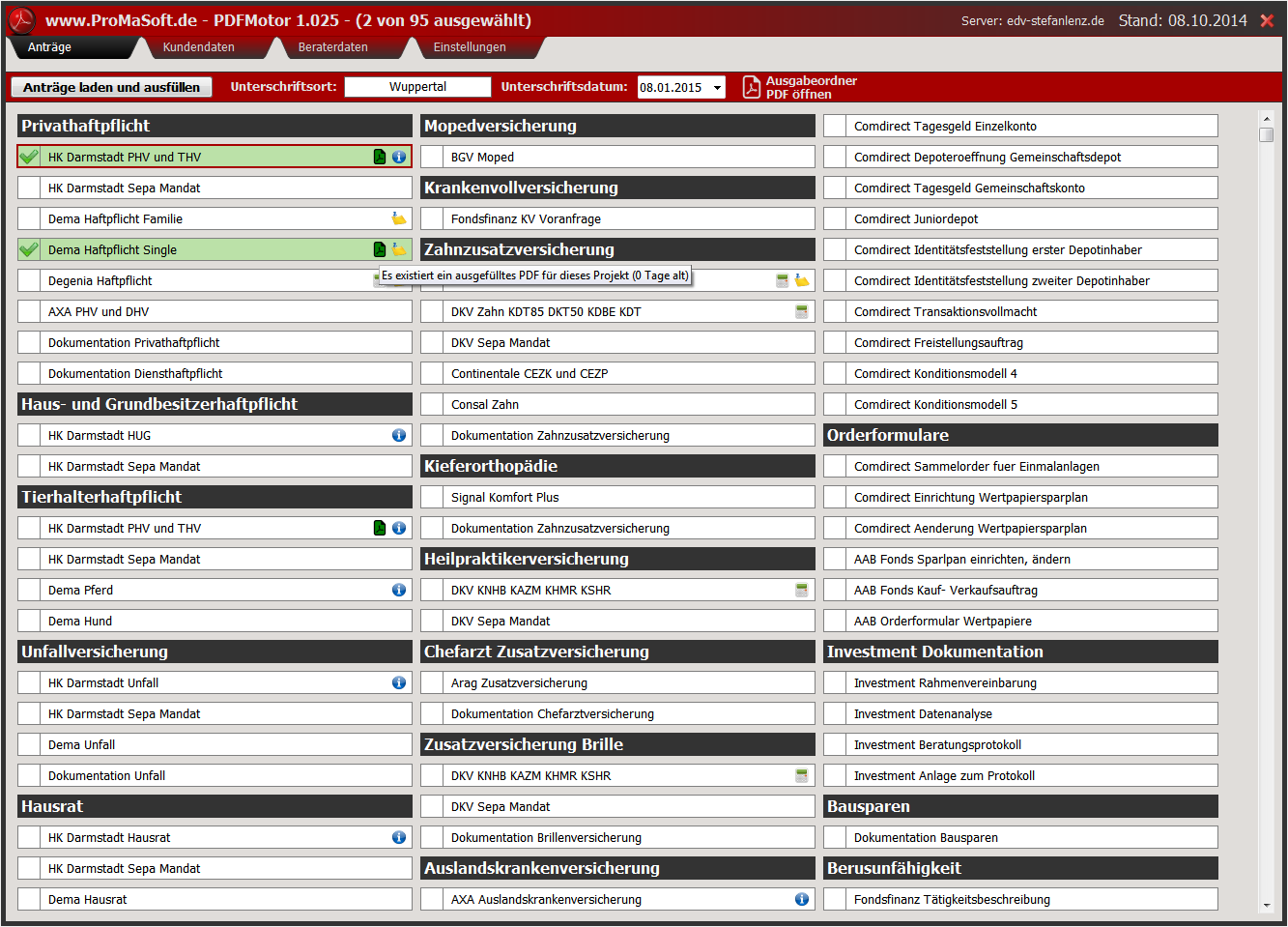The image size is (1288, 927).
Task: Check the Dema Haftpflicht Familie checkbox
Action: tap(29, 218)
